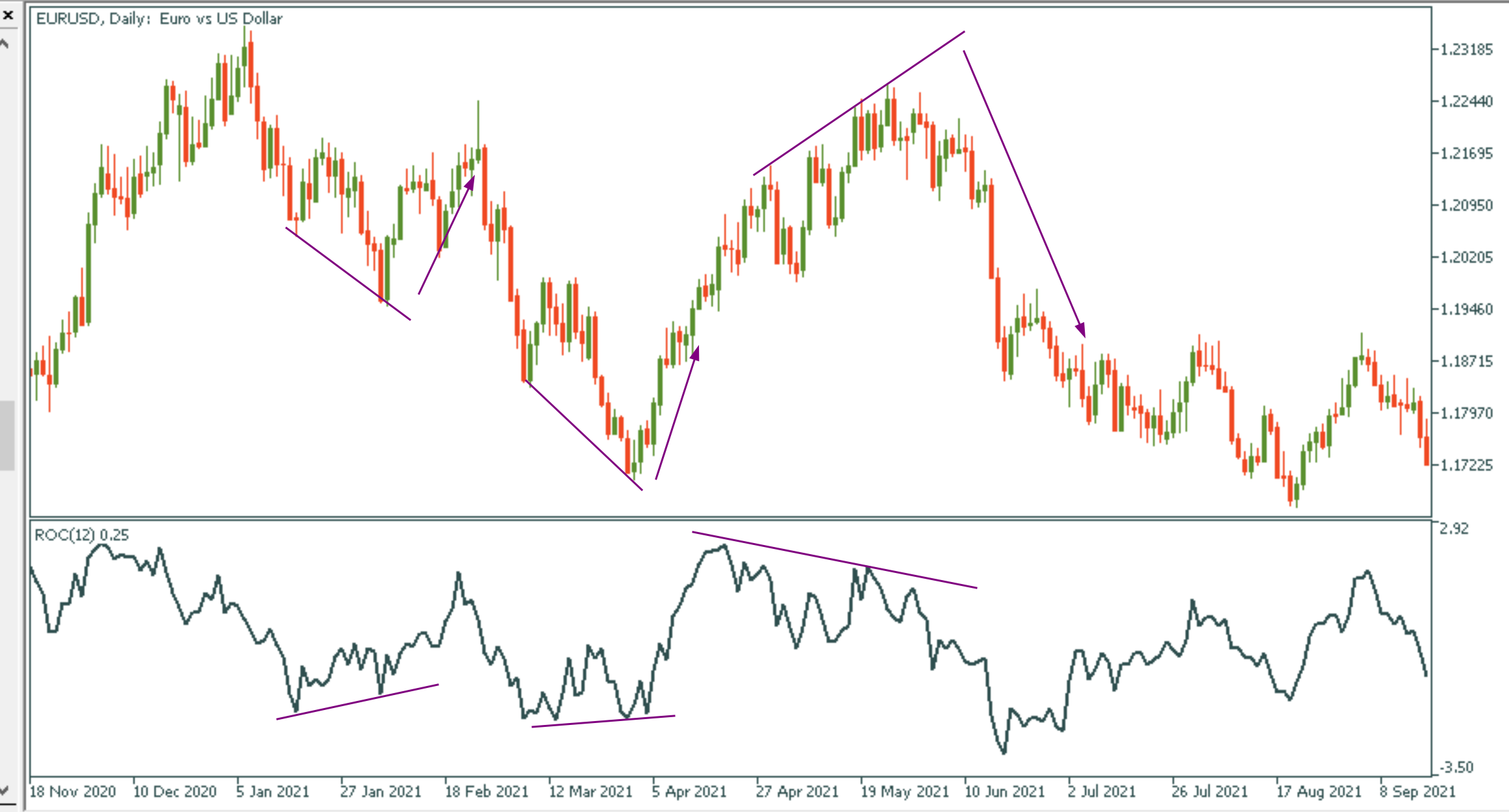Click the -3.50 ROC scale value

point(1456,767)
